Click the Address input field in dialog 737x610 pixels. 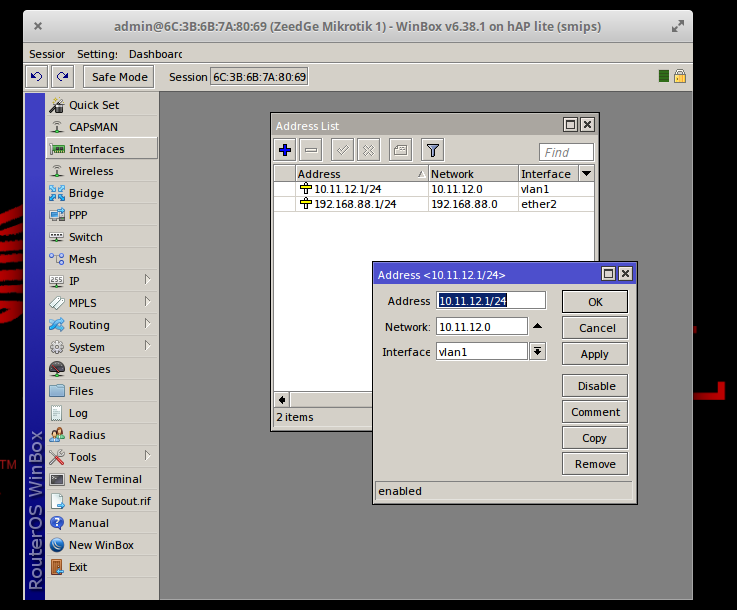[x=491, y=301]
